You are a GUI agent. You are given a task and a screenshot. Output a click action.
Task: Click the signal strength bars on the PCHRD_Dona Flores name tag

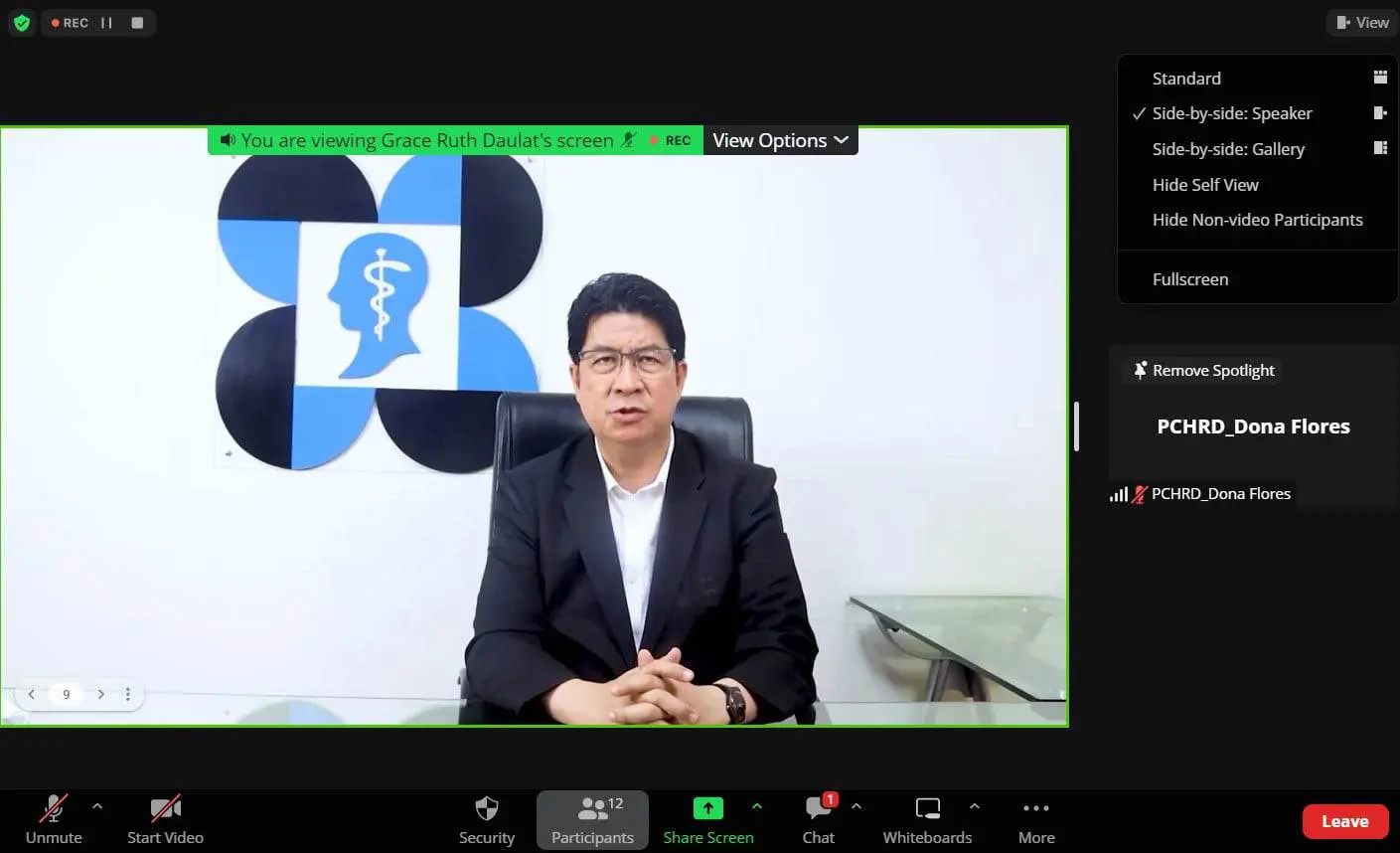point(1119,494)
